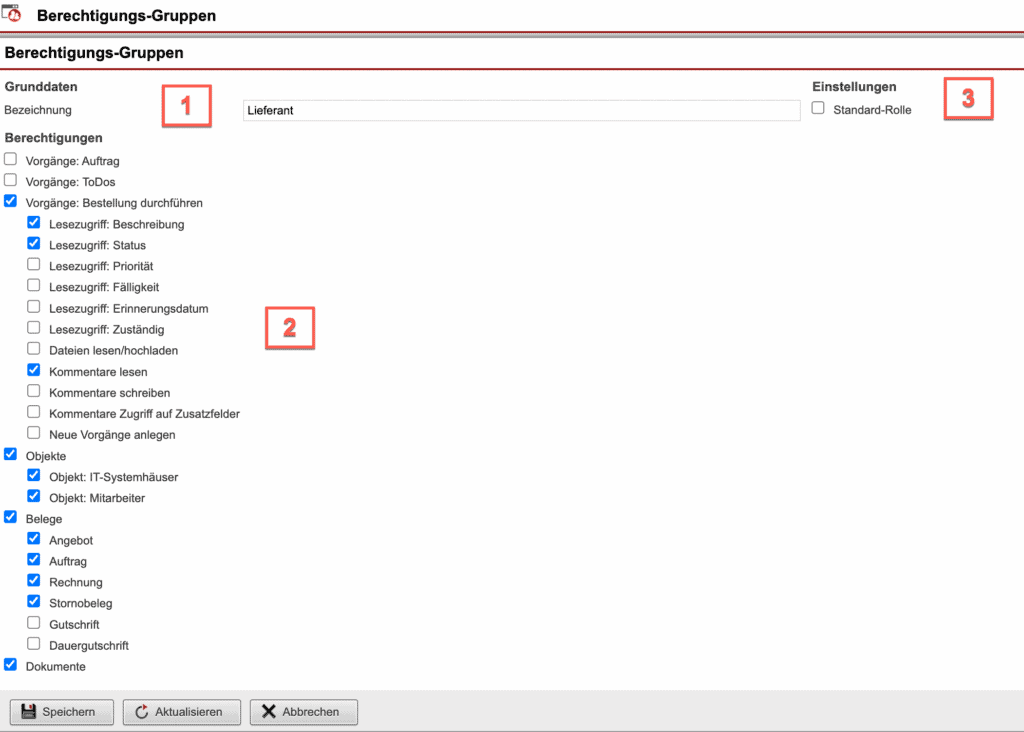
Task: Enable the Gutschrift permission
Action: click(x=33, y=623)
